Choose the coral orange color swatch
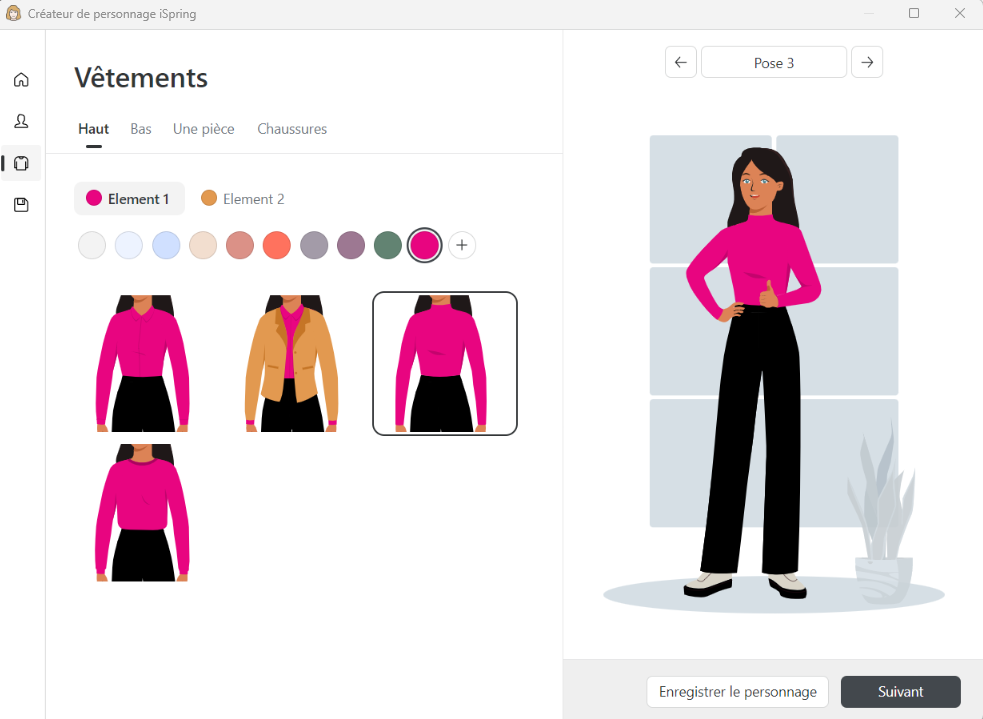Screen dimensions: 983x719 277,245
